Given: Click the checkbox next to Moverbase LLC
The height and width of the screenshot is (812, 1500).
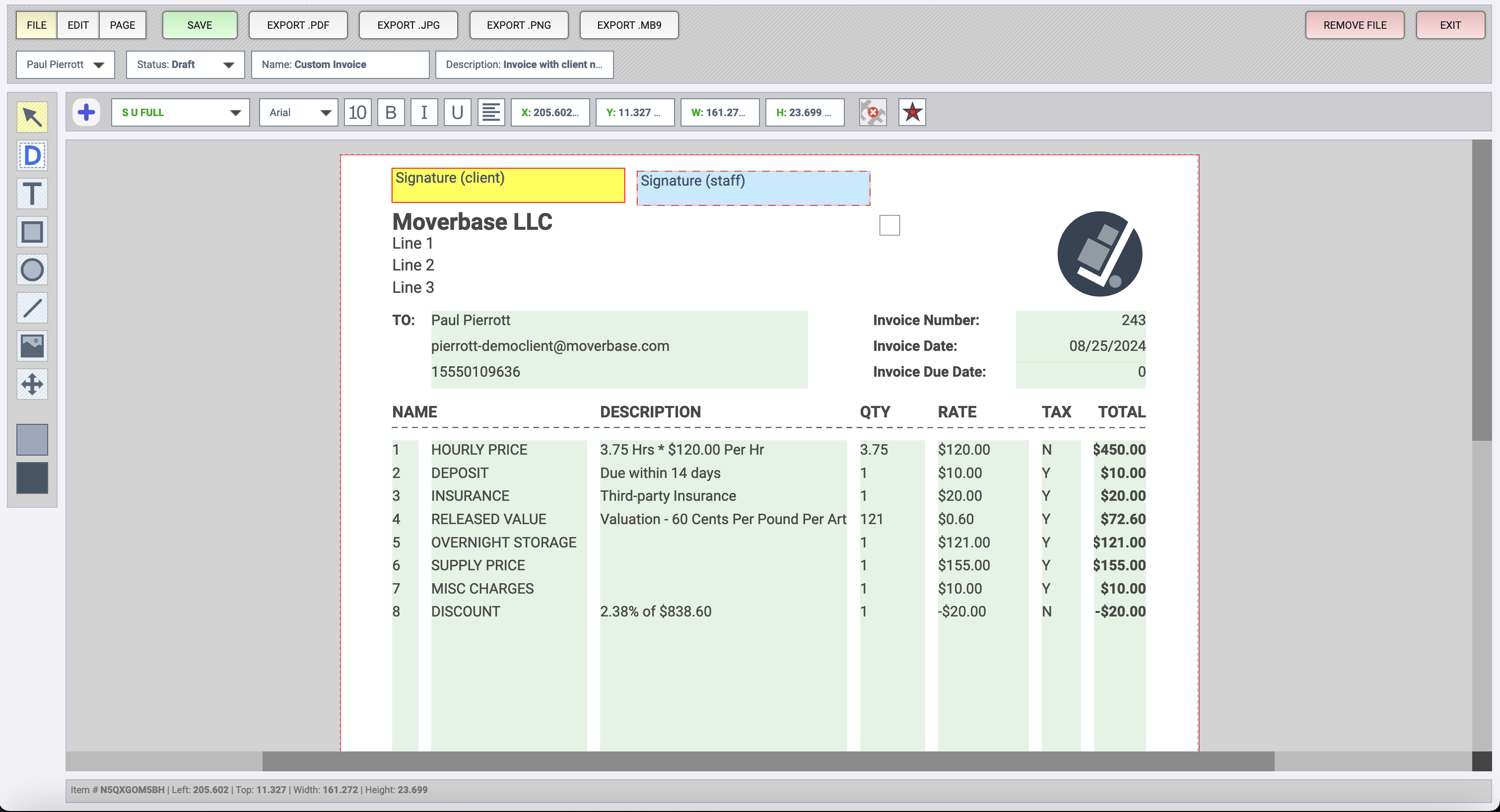Looking at the screenshot, I should click(x=889, y=225).
